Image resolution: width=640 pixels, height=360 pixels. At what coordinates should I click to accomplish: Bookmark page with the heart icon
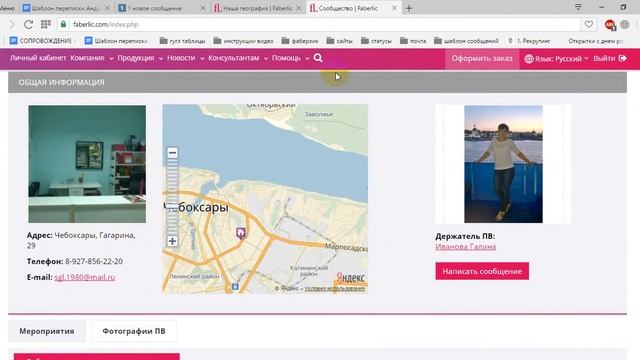[589, 24]
